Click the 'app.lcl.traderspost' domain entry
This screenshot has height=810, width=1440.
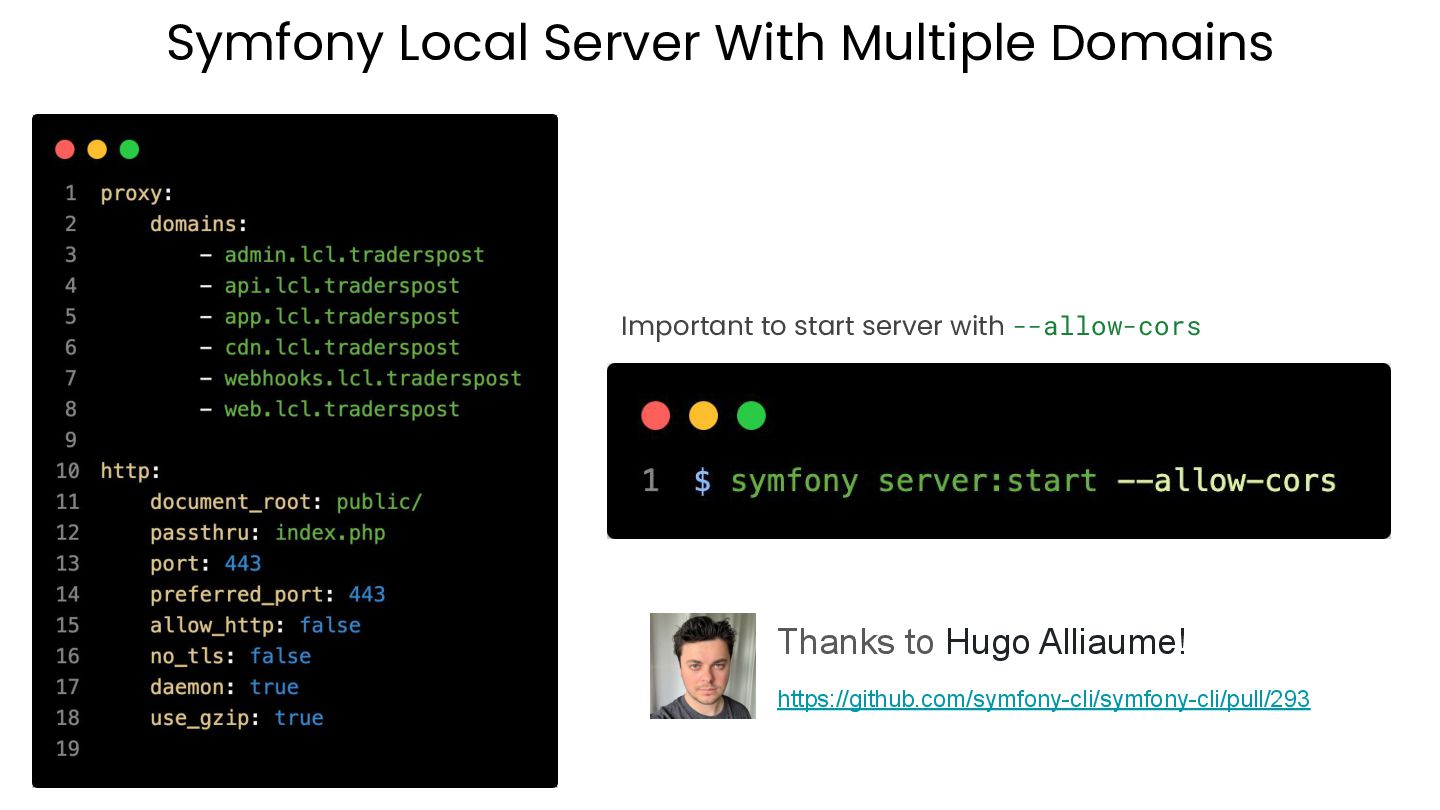pos(342,317)
